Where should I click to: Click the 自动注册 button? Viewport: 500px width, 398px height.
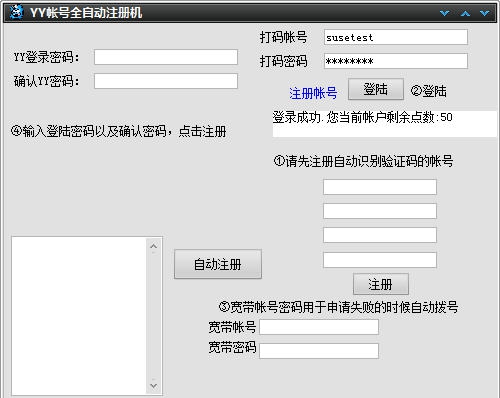(x=218, y=264)
